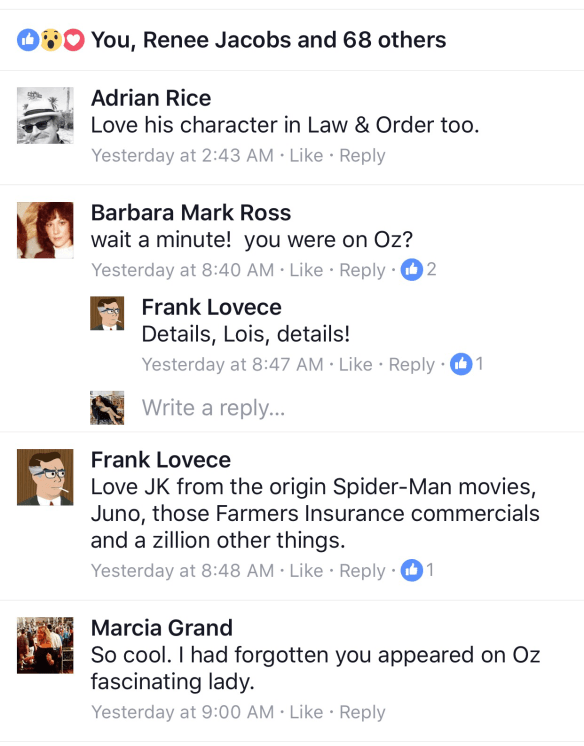Focus the 'Write a reply...' field
584x746 pixels.
(x=333, y=408)
